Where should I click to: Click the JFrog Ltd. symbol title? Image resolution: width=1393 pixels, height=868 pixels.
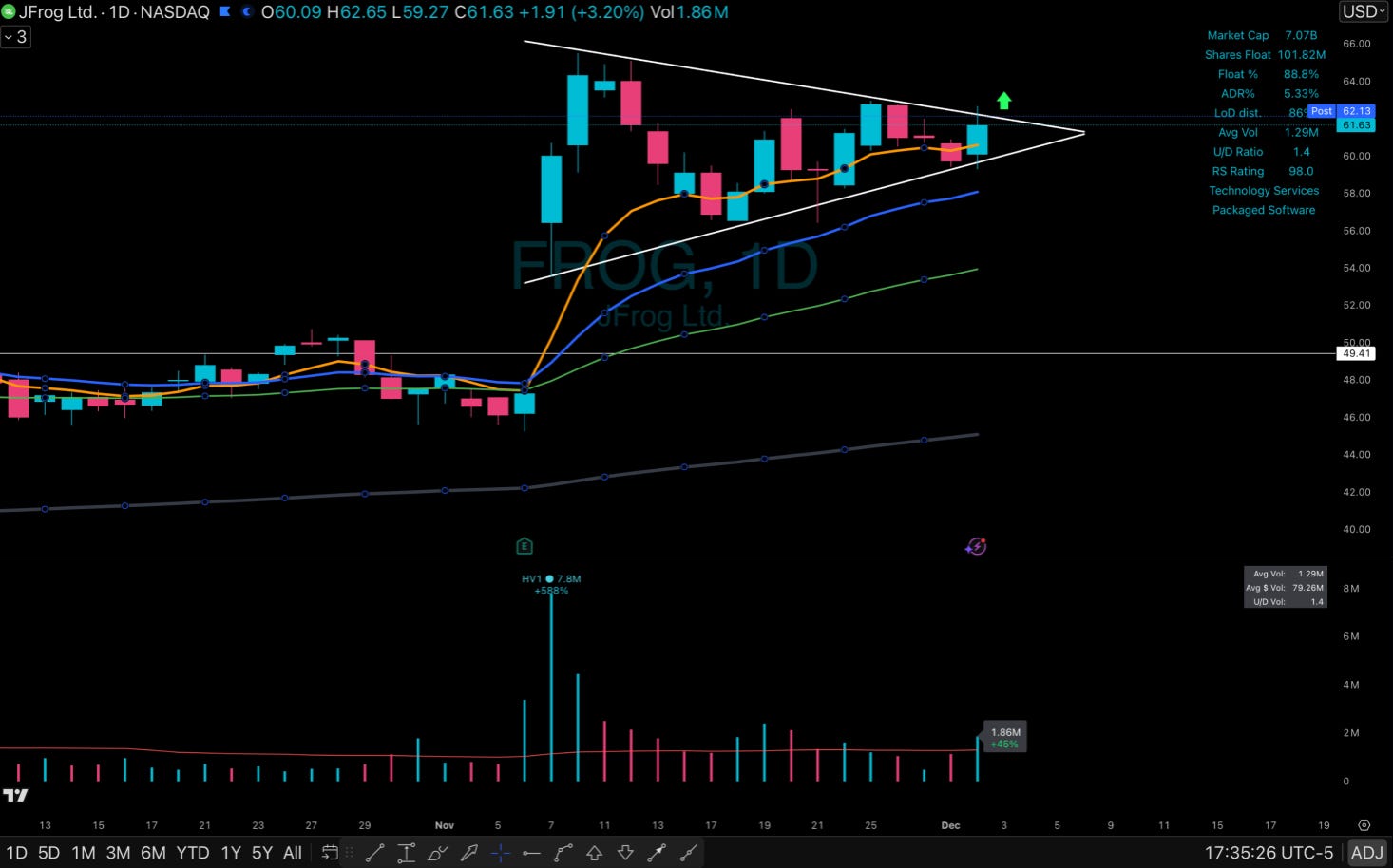(x=57, y=12)
